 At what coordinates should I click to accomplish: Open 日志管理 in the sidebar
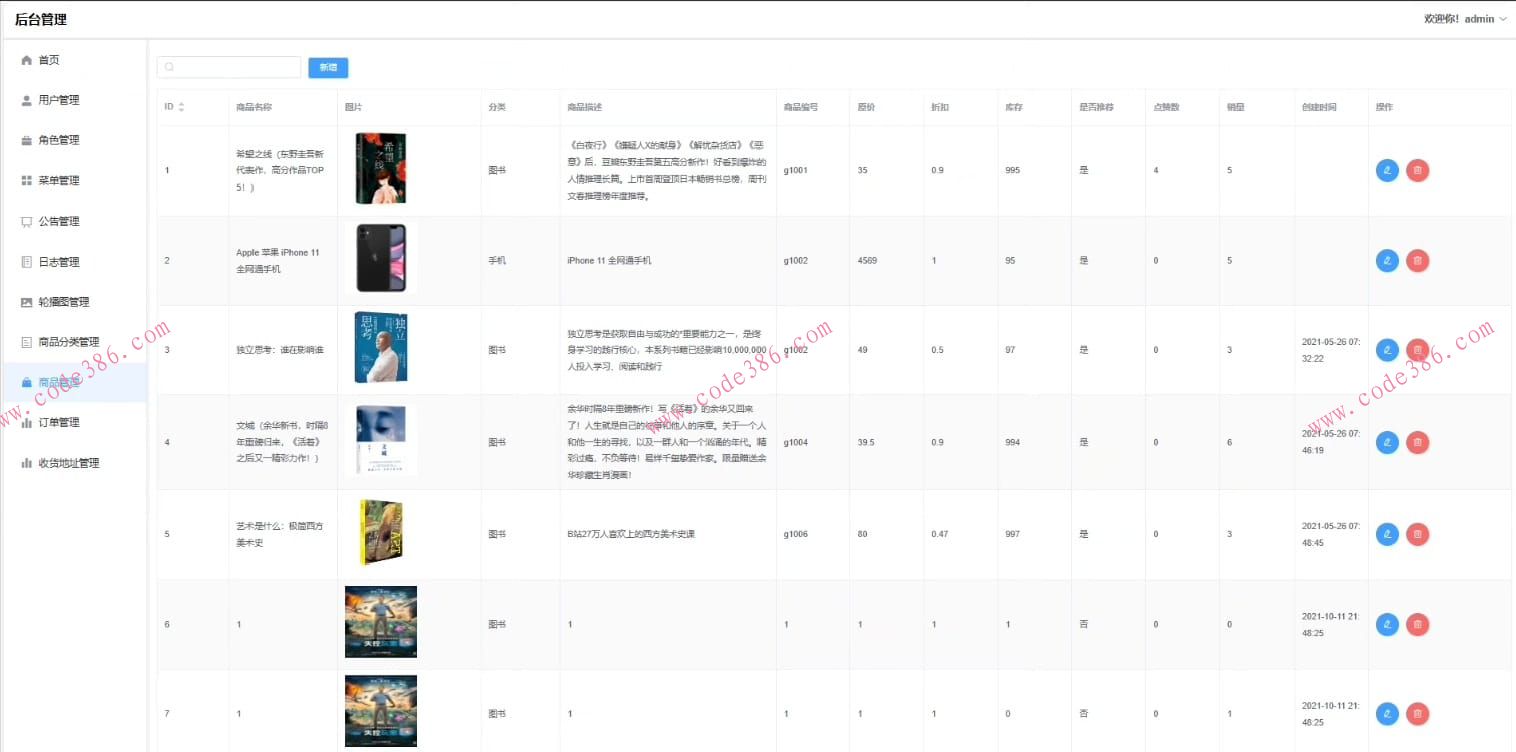(x=74, y=262)
